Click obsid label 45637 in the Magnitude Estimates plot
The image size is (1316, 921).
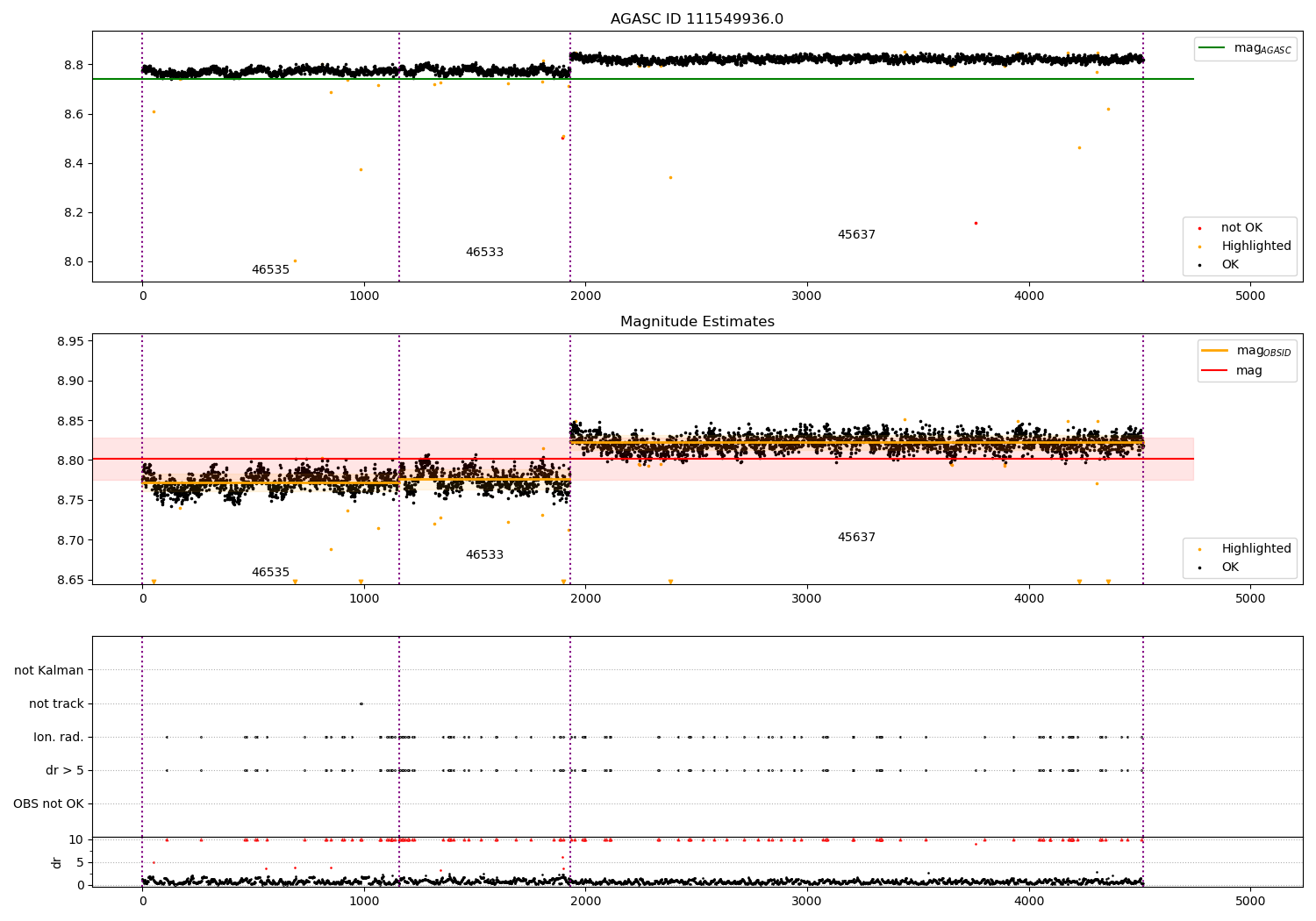[856, 538]
